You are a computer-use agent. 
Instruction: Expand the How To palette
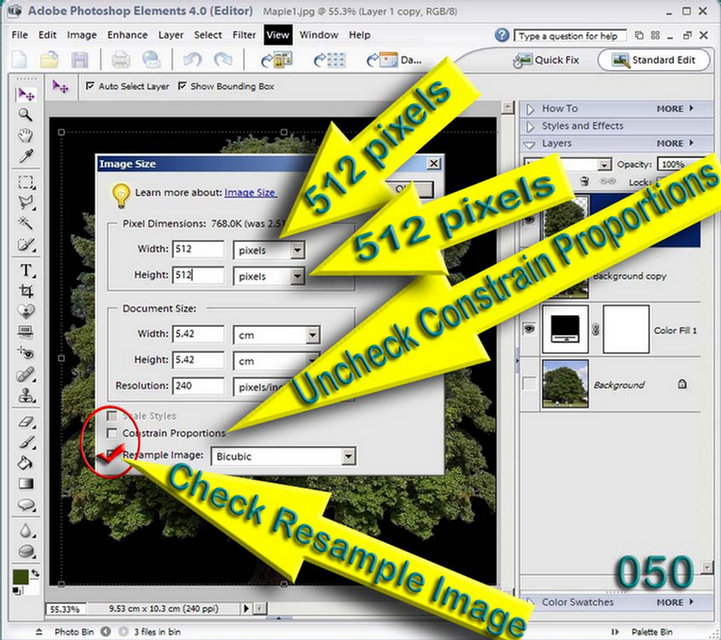pyautogui.click(x=530, y=109)
